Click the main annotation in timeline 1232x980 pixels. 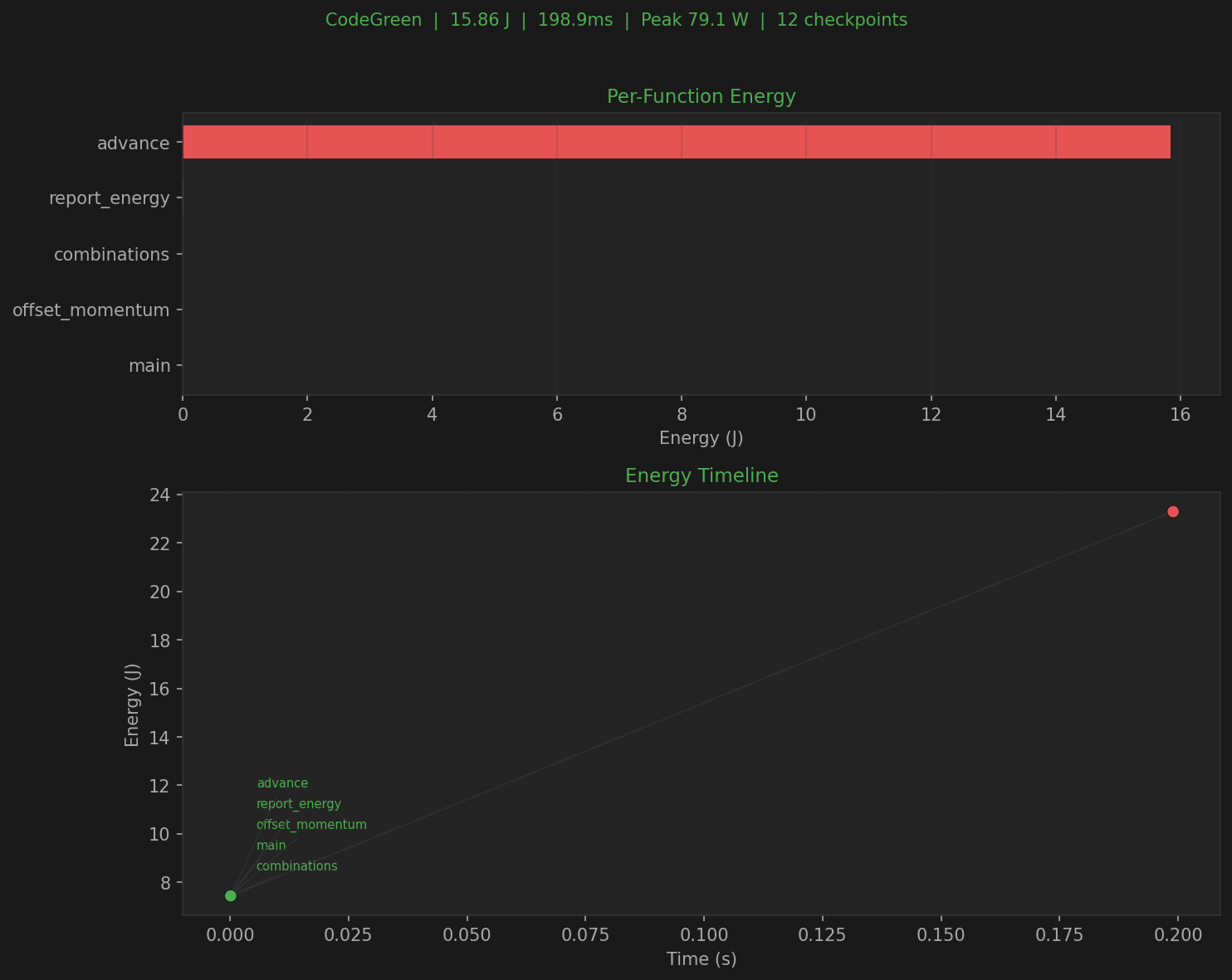[271, 846]
